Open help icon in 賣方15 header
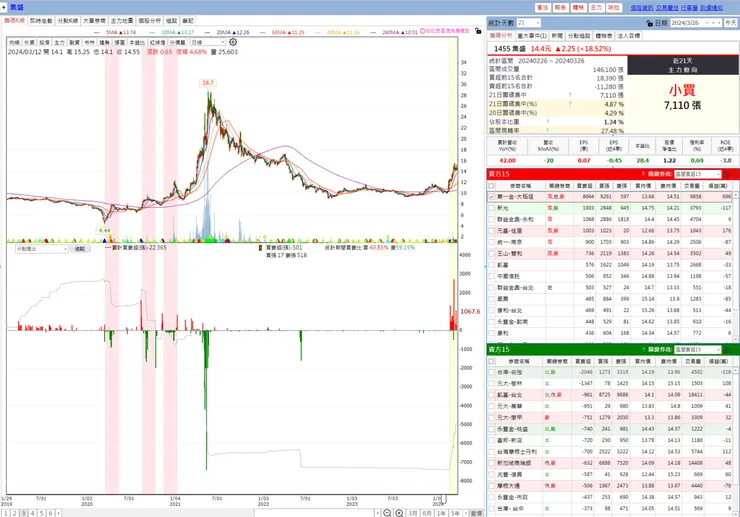740x517 pixels. 643,350
